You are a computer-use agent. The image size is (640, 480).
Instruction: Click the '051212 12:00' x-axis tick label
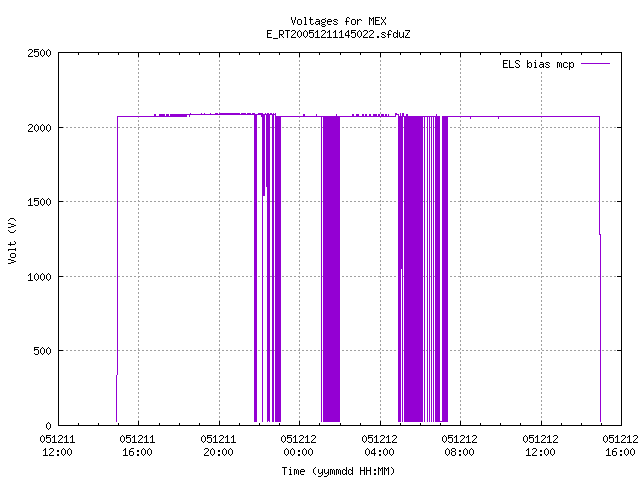click(x=540, y=445)
